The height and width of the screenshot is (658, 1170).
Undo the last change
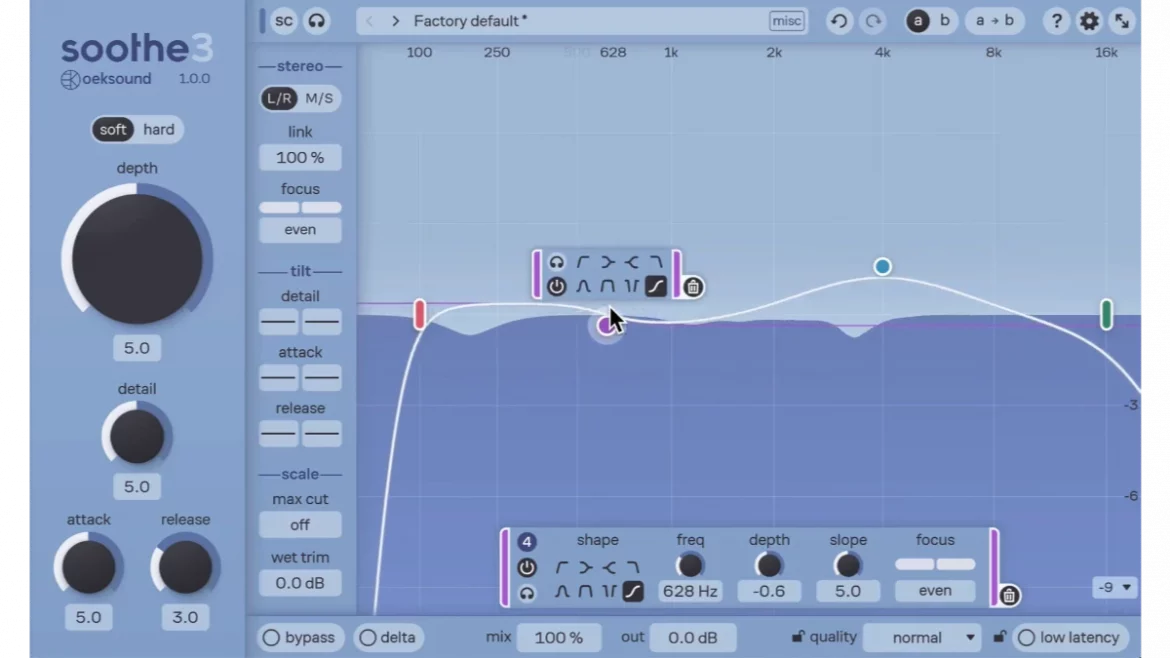[x=839, y=21]
